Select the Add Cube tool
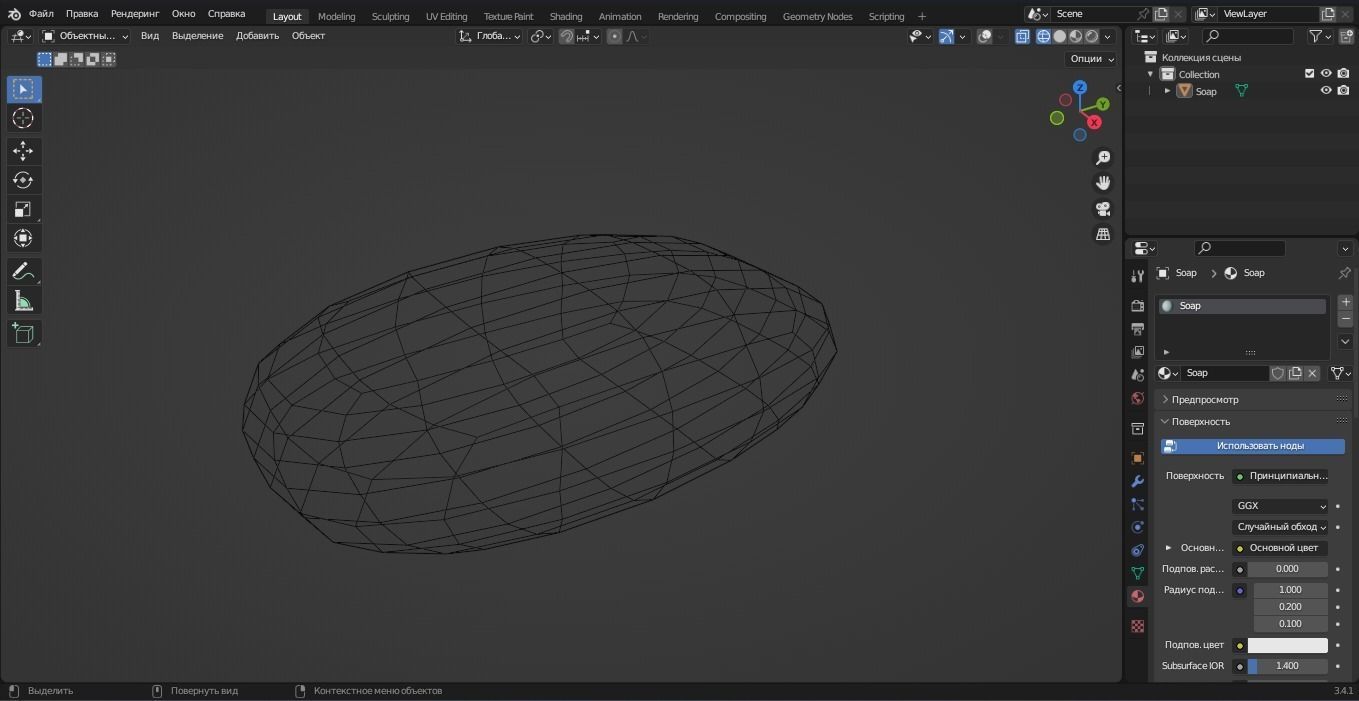Screen dimensions: 1359x701 23,333
